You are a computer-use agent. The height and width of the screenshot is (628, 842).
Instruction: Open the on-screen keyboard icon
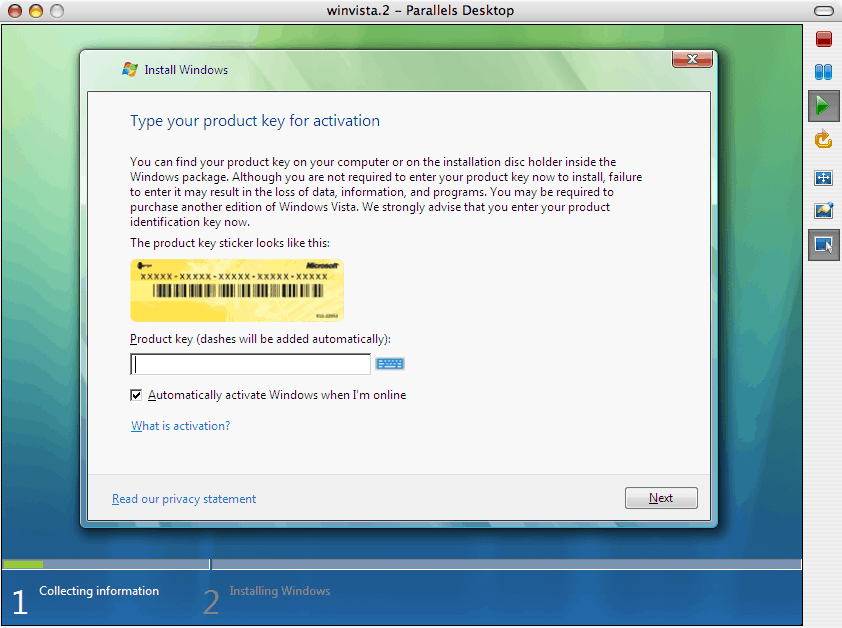tap(390, 365)
